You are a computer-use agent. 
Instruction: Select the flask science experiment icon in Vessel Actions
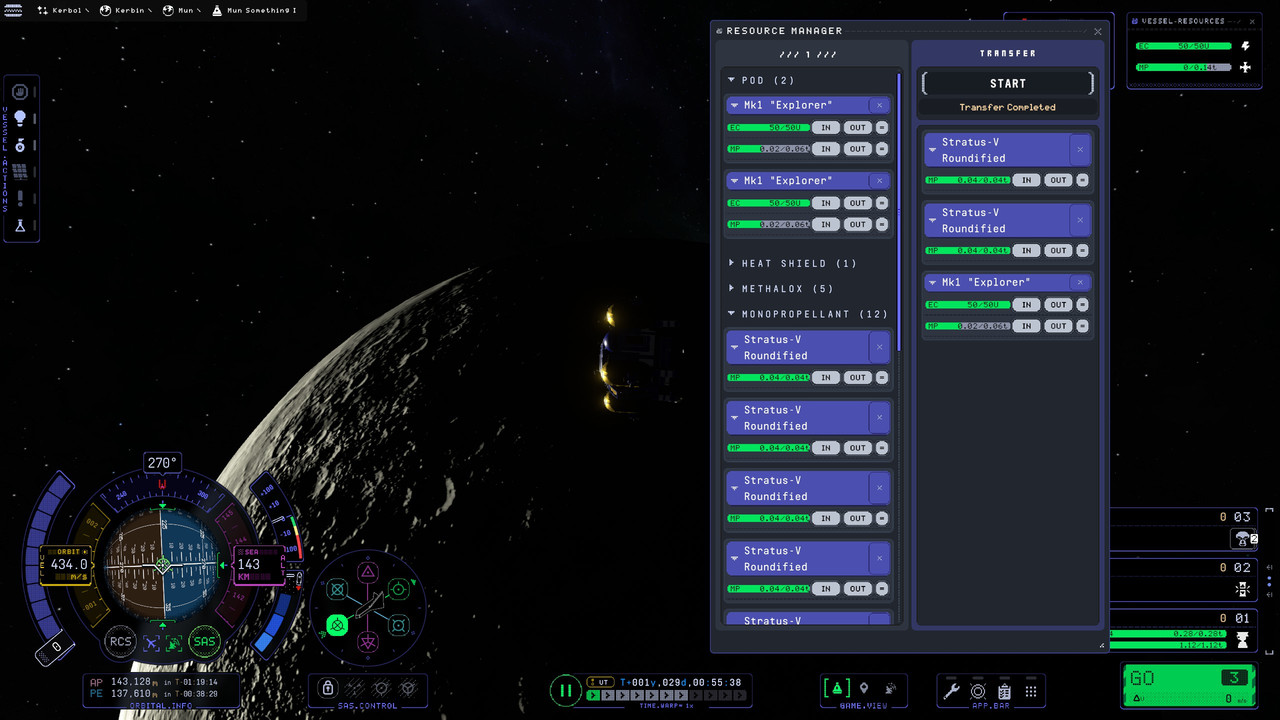tap(21, 222)
